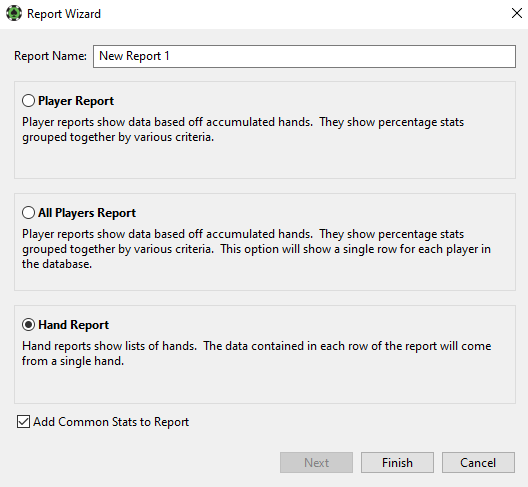The height and width of the screenshot is (487, 528).
Task: Click the "Add Common Stats to Report" label text
Action: tap(111, 422)
